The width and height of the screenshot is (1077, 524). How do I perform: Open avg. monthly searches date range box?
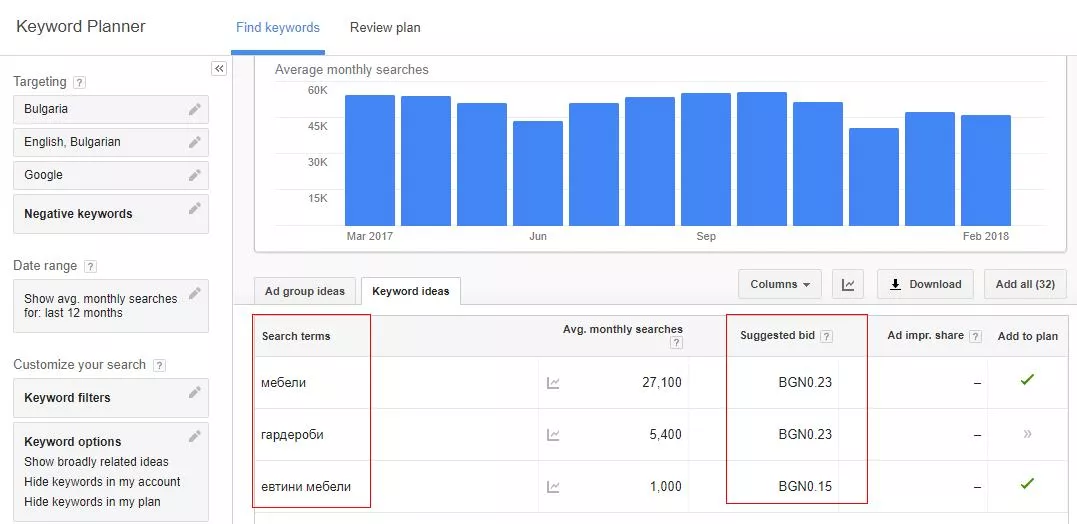[x=111, y=306]
